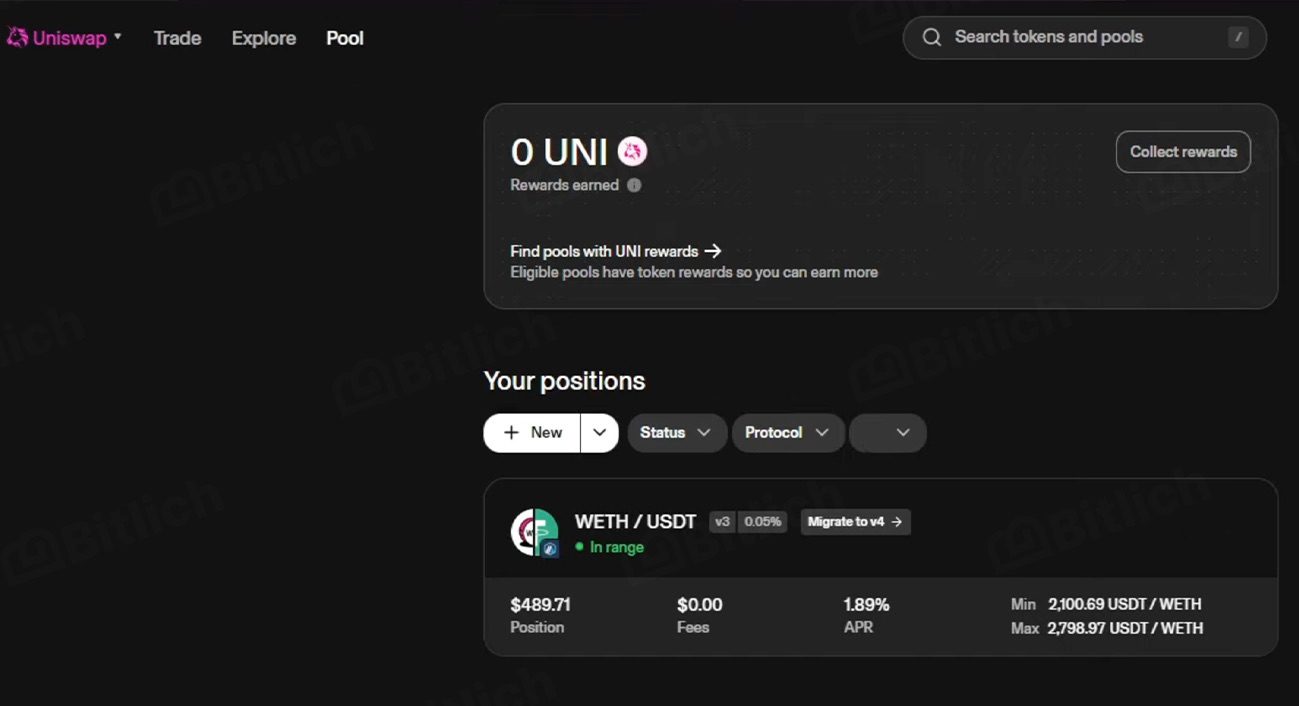Click the slash shortcut key badge

coord(1238,37)
